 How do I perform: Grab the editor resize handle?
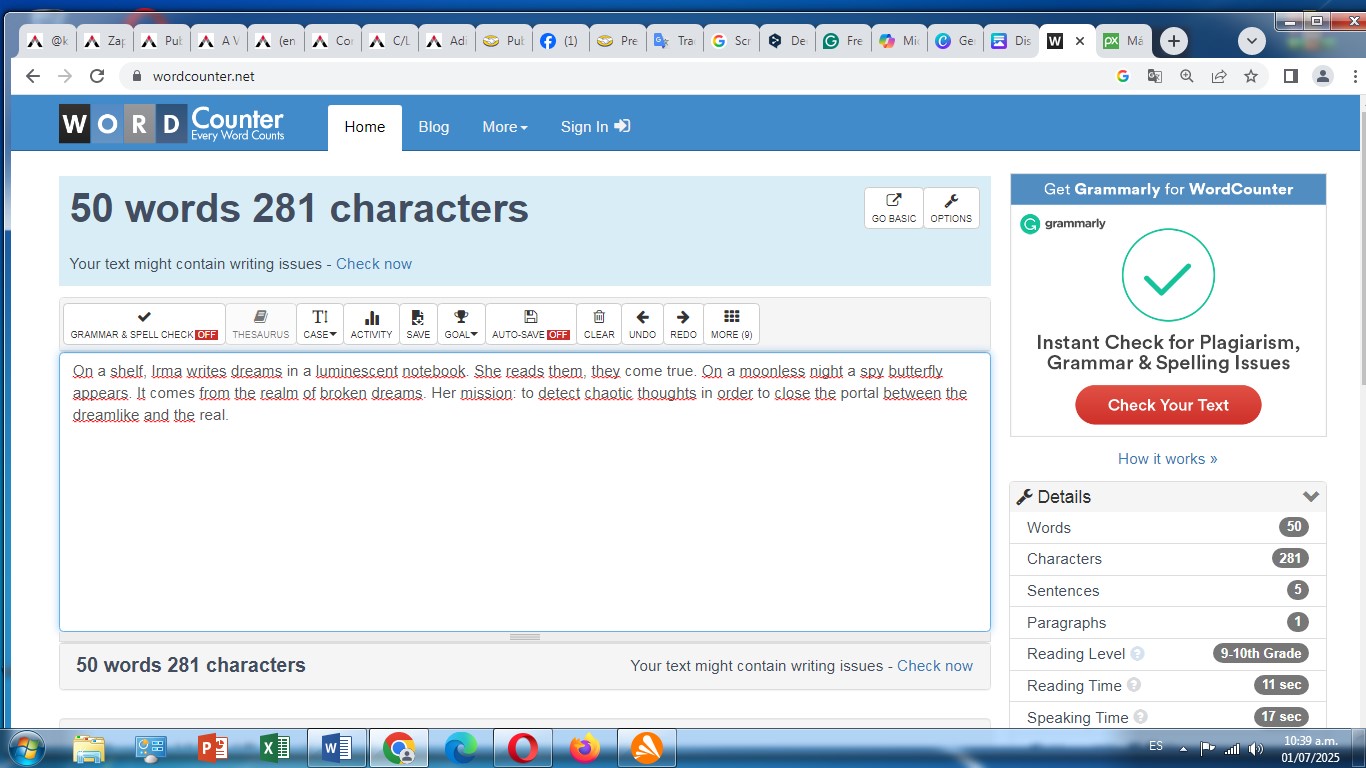click(x=525, y=637)
